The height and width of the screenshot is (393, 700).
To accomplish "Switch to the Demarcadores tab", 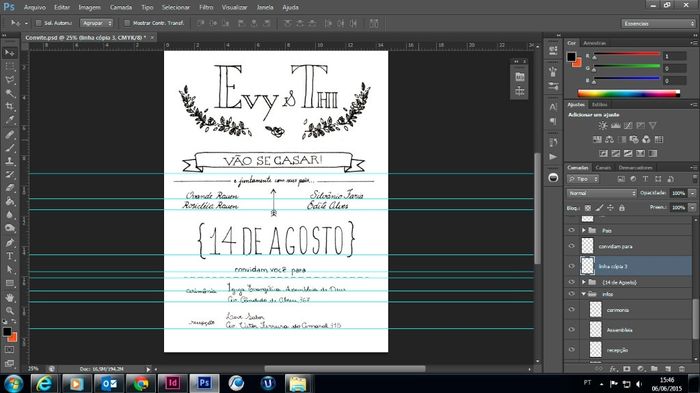I will tap(635, 167).
